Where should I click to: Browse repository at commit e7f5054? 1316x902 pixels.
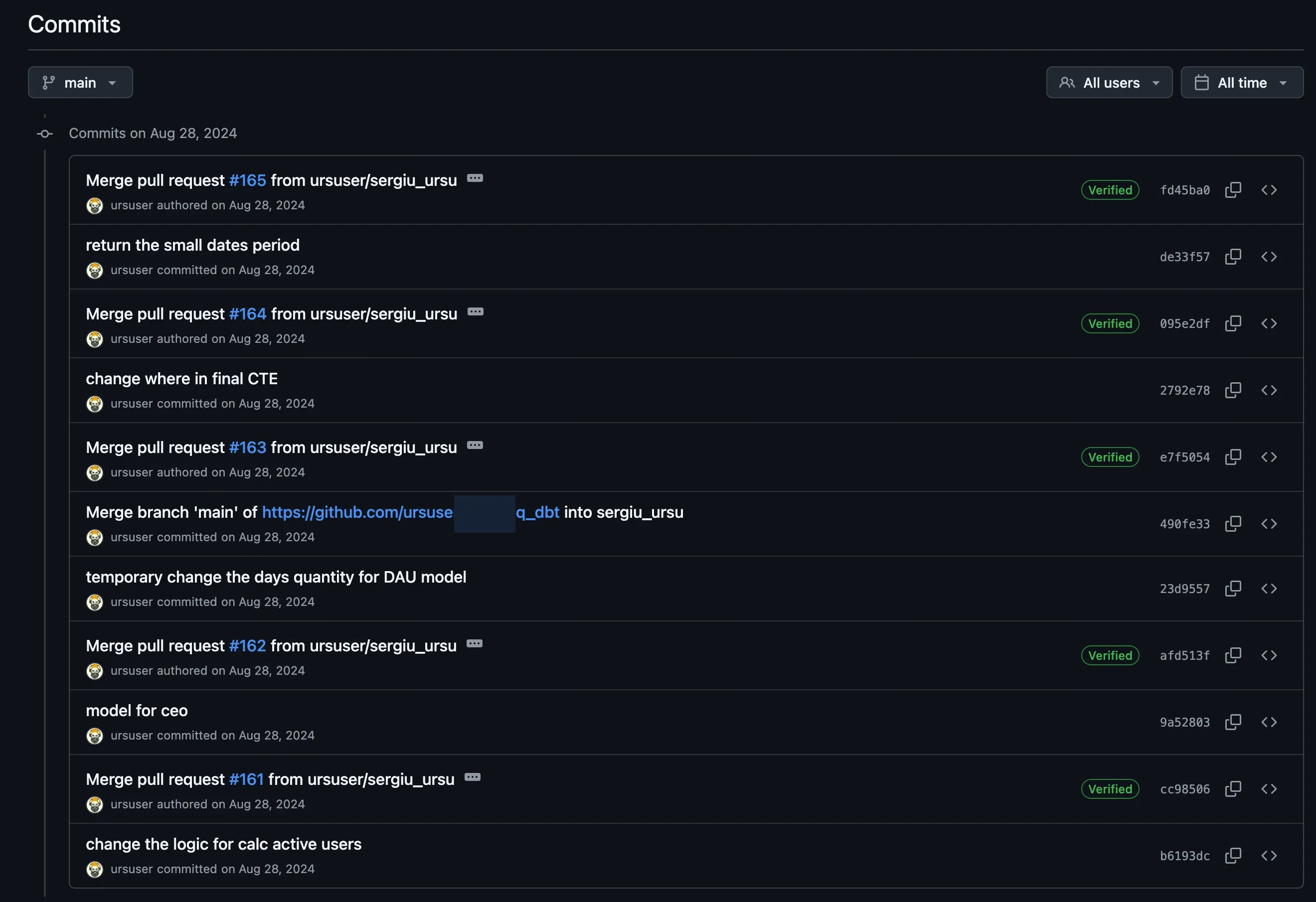point(1269,457)
